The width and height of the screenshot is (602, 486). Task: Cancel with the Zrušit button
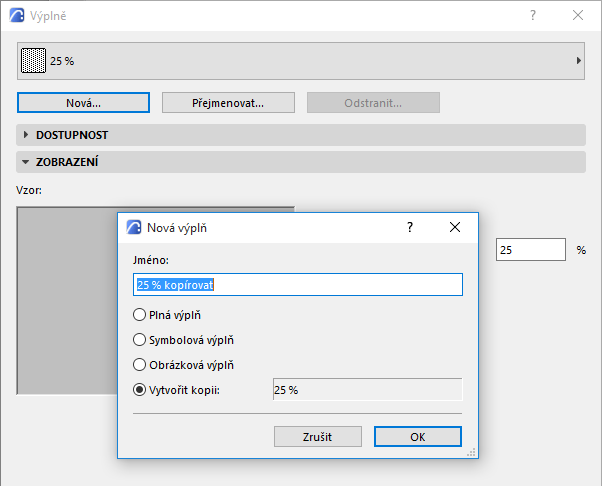click(x=317, y=437)
